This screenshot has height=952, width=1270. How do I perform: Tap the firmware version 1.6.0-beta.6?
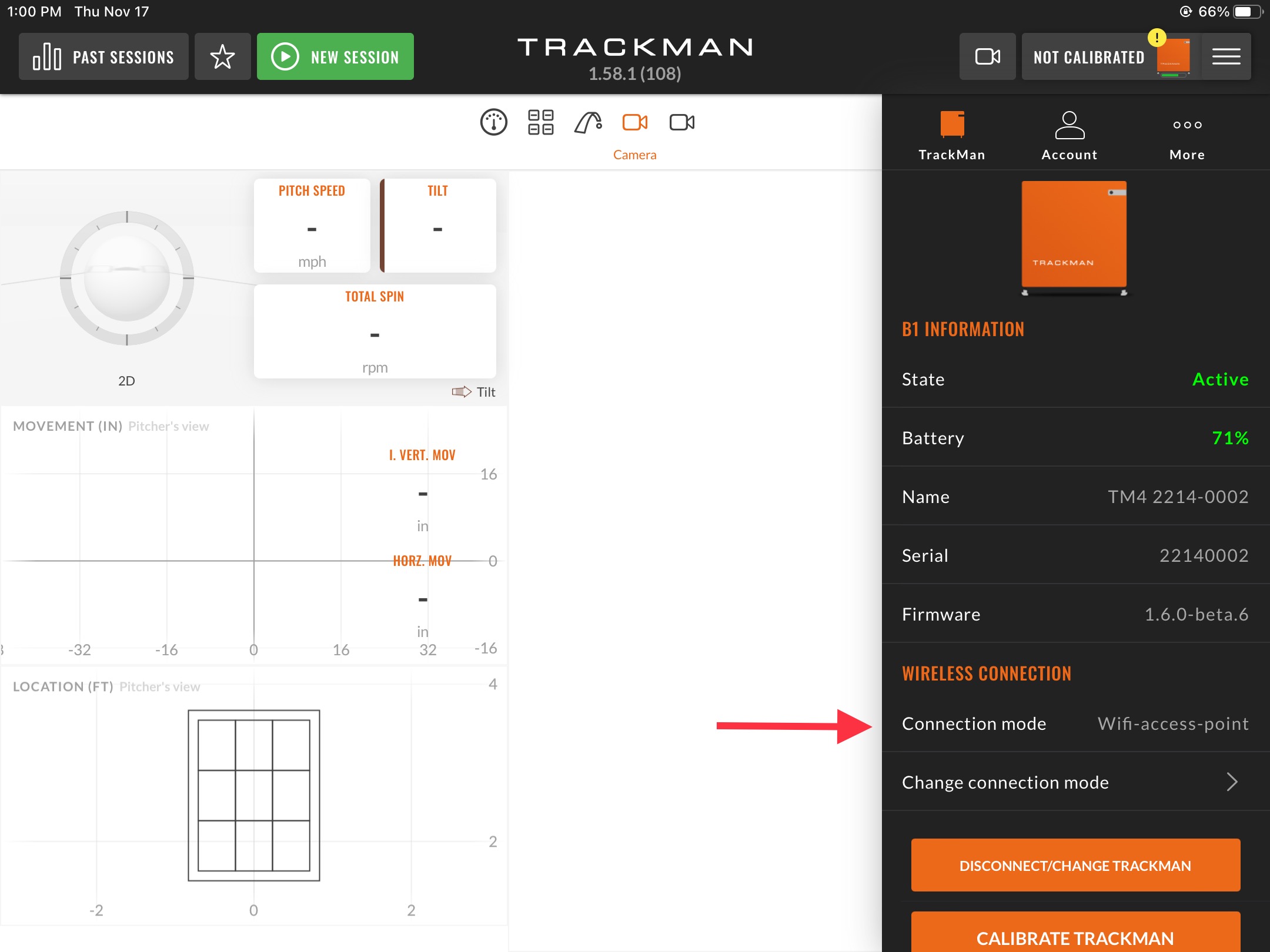click(x=1197, y=614)
